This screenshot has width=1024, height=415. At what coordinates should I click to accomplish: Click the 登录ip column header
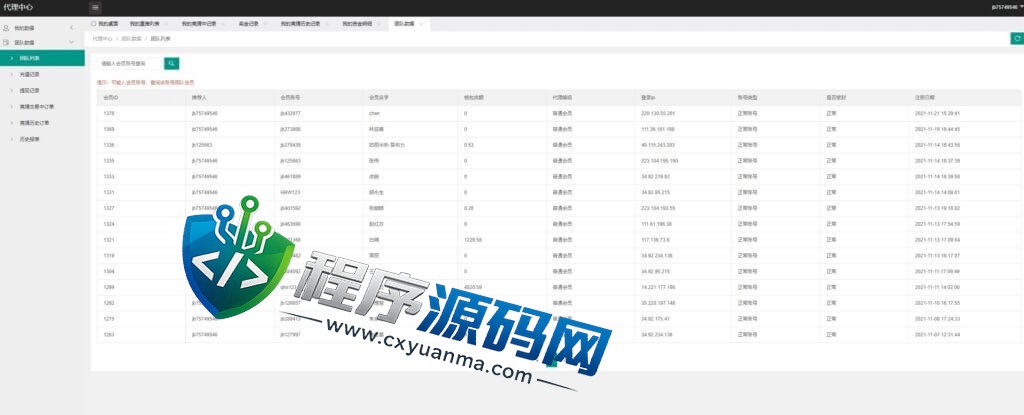pos(648,97)
